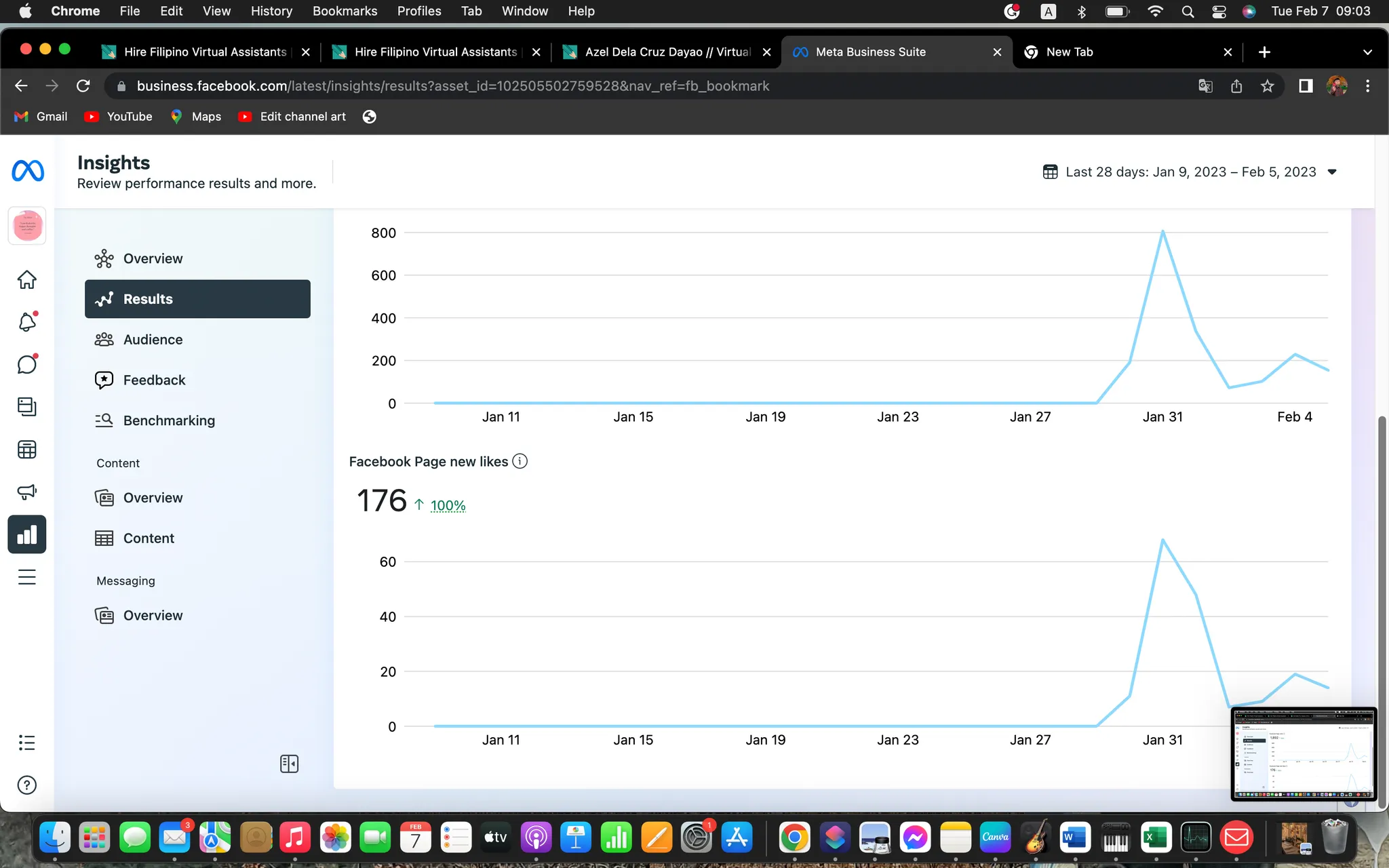Click the Meta logo icon
This screenshot has width=1389, height=868.
point(28,171)
